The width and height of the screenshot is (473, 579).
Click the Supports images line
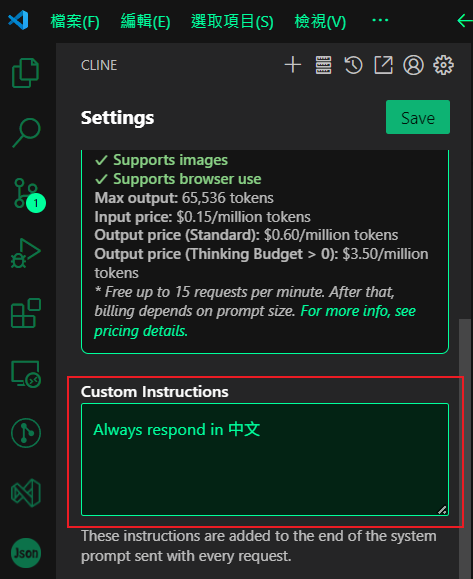click(x=161, y=160)
